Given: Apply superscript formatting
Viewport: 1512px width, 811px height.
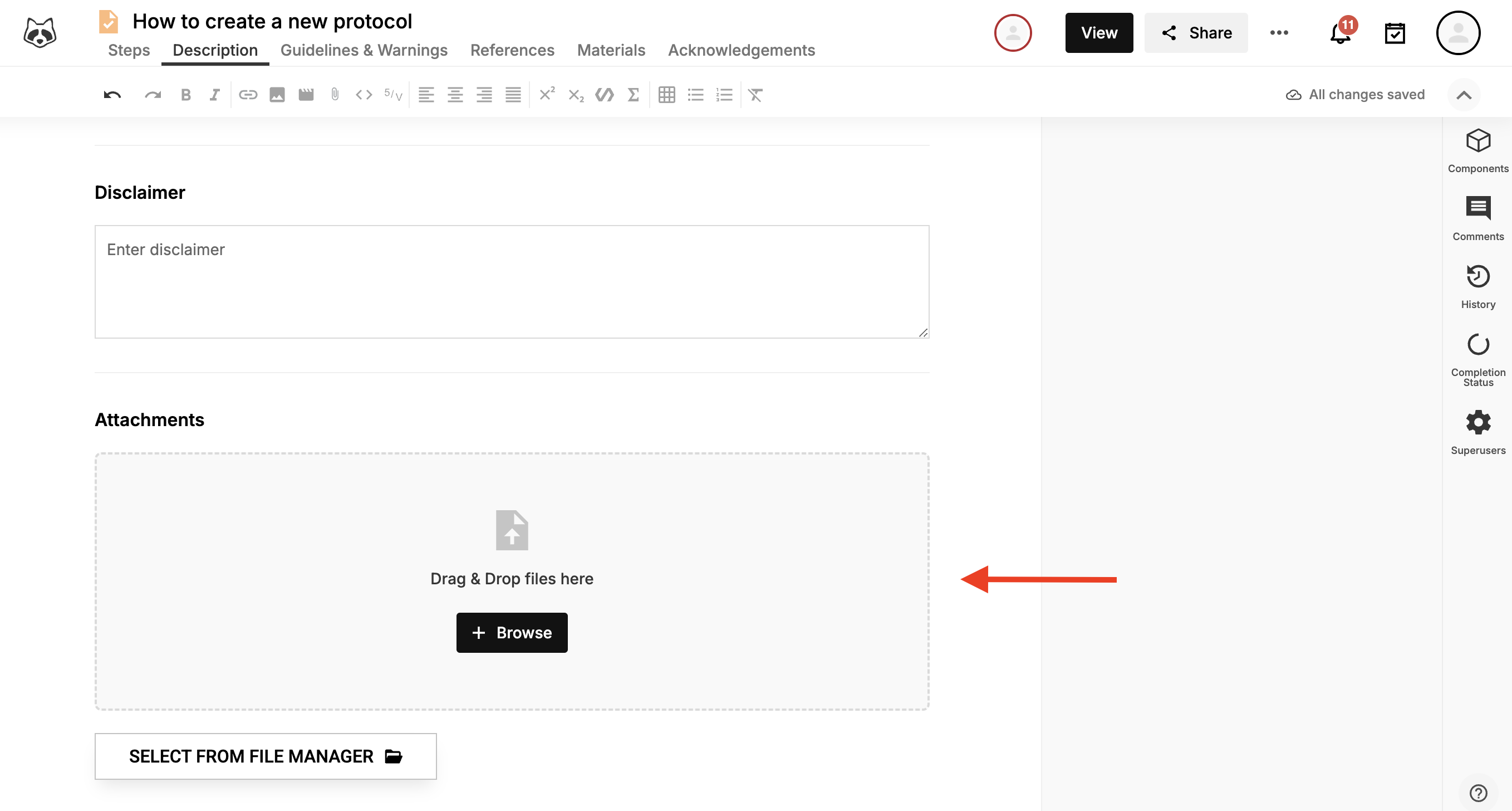Looking at the screenshot, I should point(547,95).
